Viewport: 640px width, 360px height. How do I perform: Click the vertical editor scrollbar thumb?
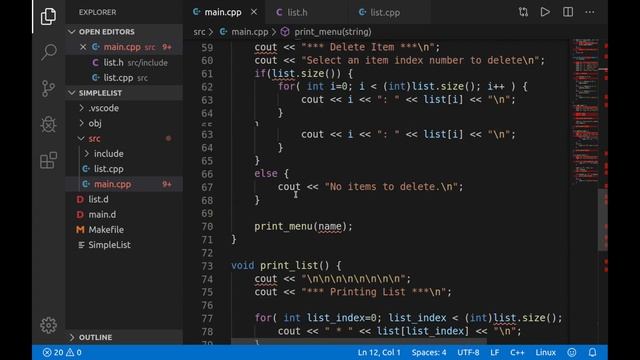(603, 220)
